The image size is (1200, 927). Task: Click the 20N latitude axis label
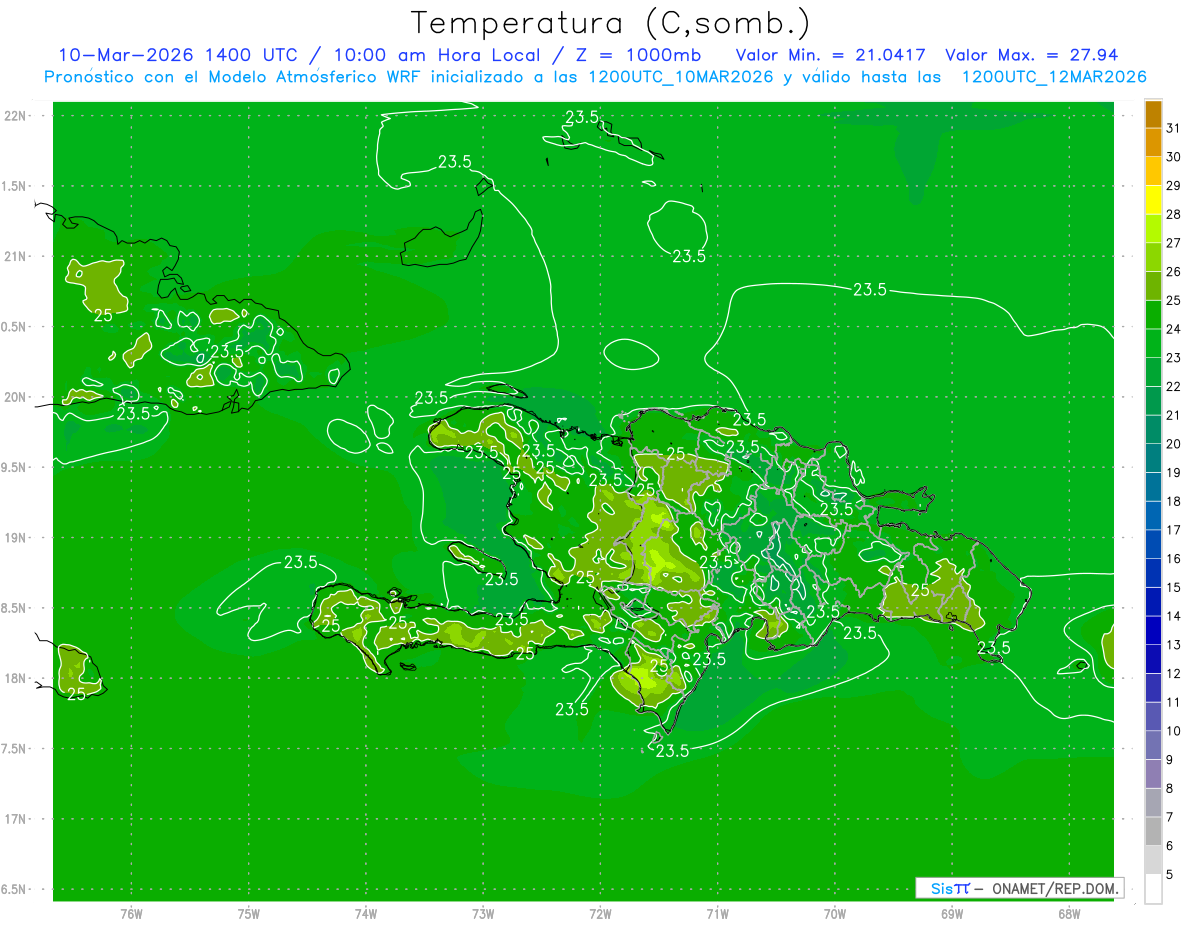pos(17,397)
